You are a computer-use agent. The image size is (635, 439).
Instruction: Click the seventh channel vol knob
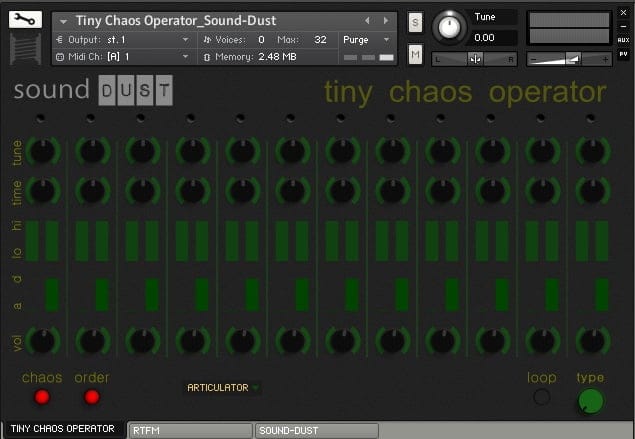pos(343,341)
